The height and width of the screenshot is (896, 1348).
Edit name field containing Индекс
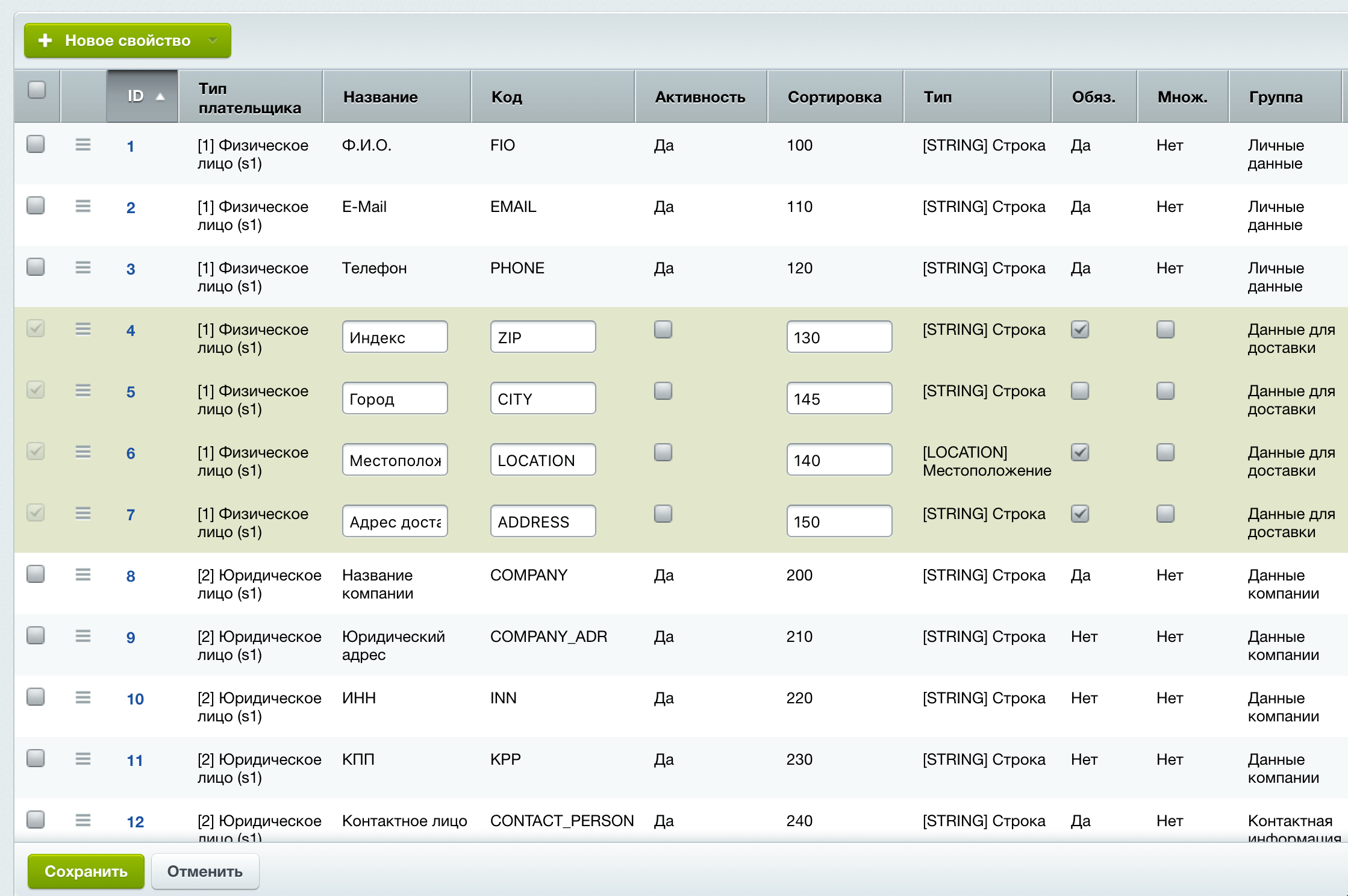pos(395,337)
